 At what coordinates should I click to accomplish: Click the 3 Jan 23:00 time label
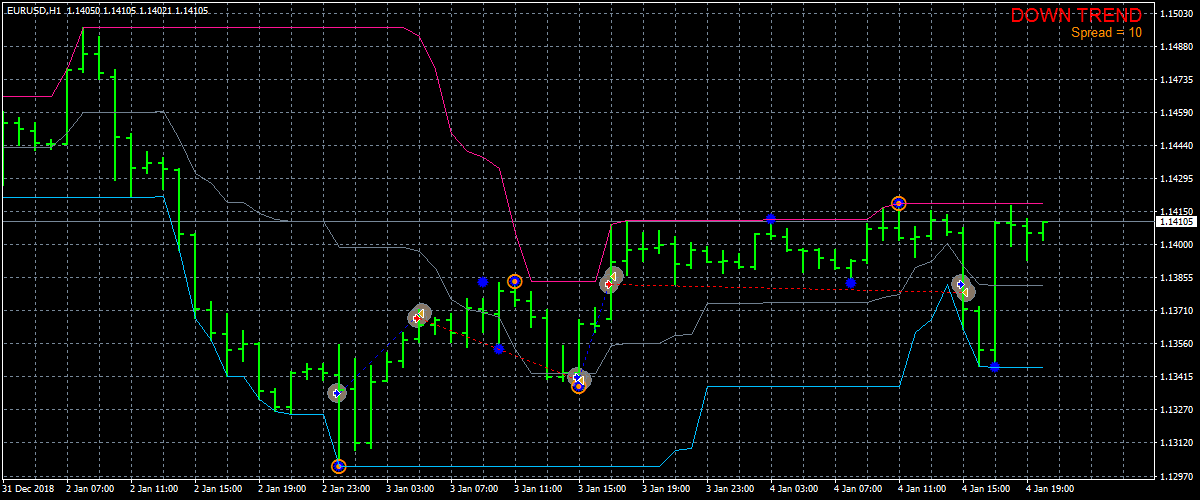coord(731,491)
